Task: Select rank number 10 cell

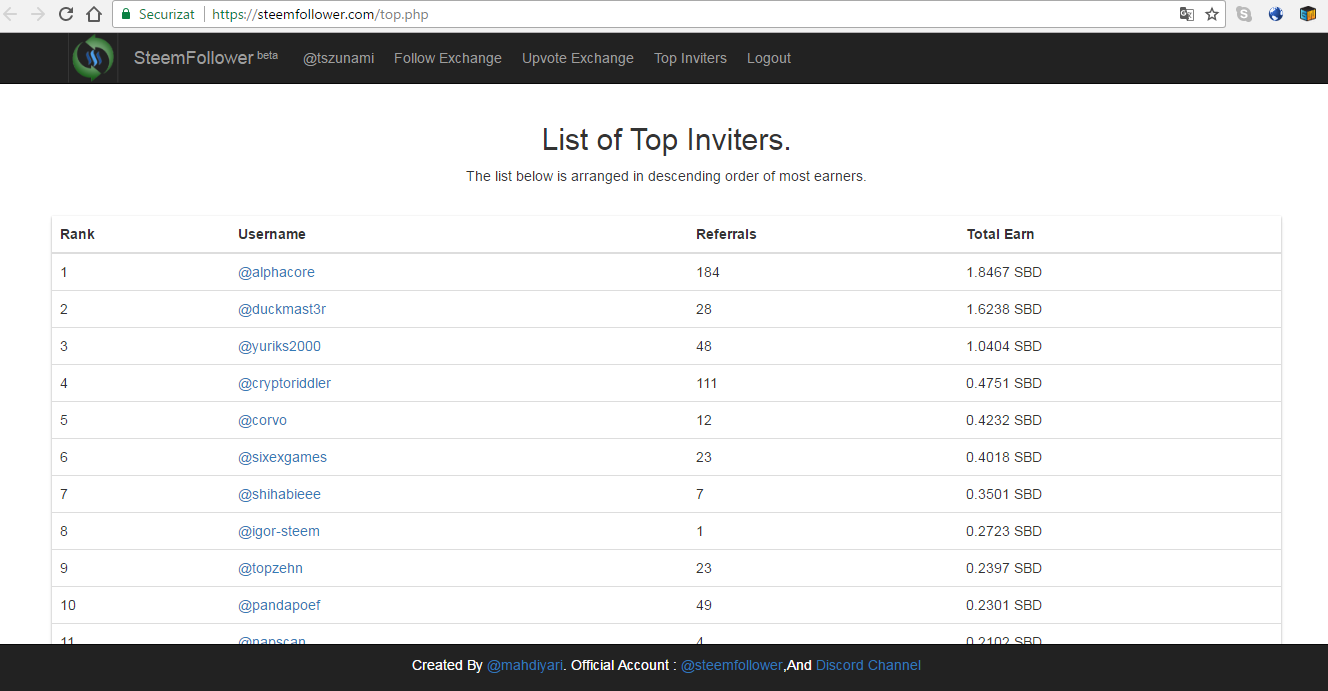Action: point(68,605)
